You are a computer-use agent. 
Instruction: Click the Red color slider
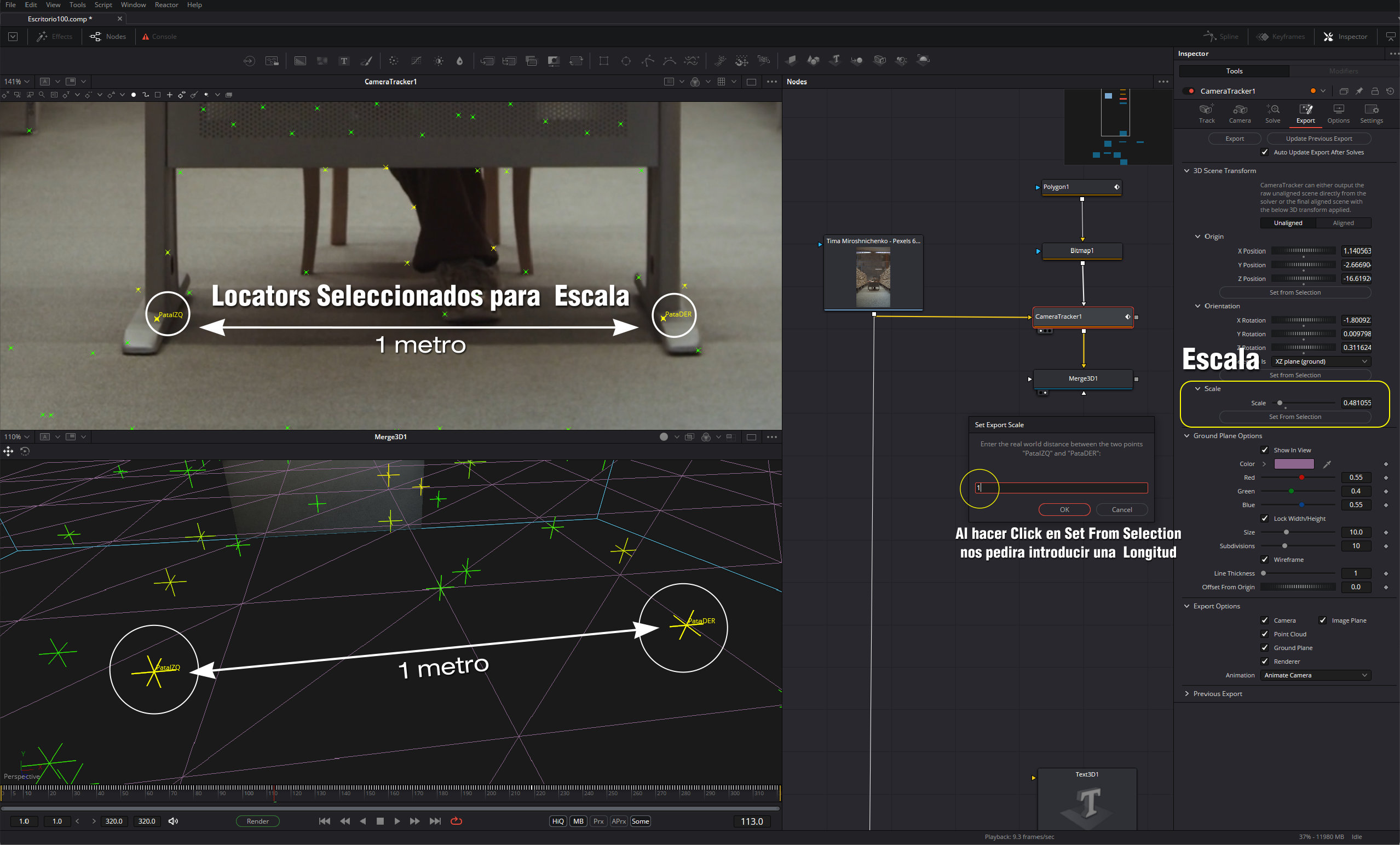(1298, 478)
